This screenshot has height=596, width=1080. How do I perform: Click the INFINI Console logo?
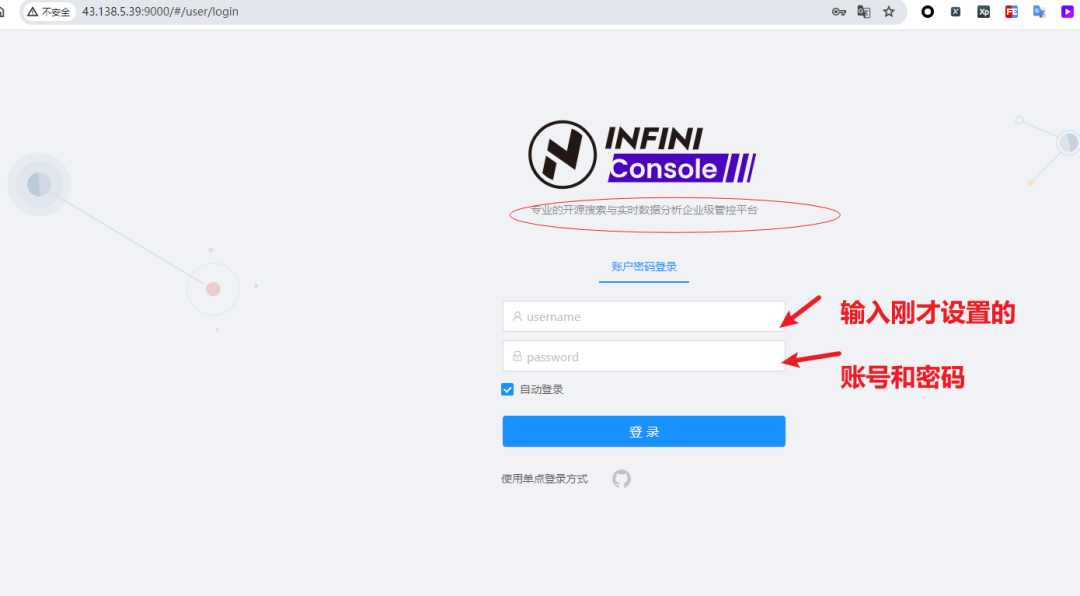[642, 154]
